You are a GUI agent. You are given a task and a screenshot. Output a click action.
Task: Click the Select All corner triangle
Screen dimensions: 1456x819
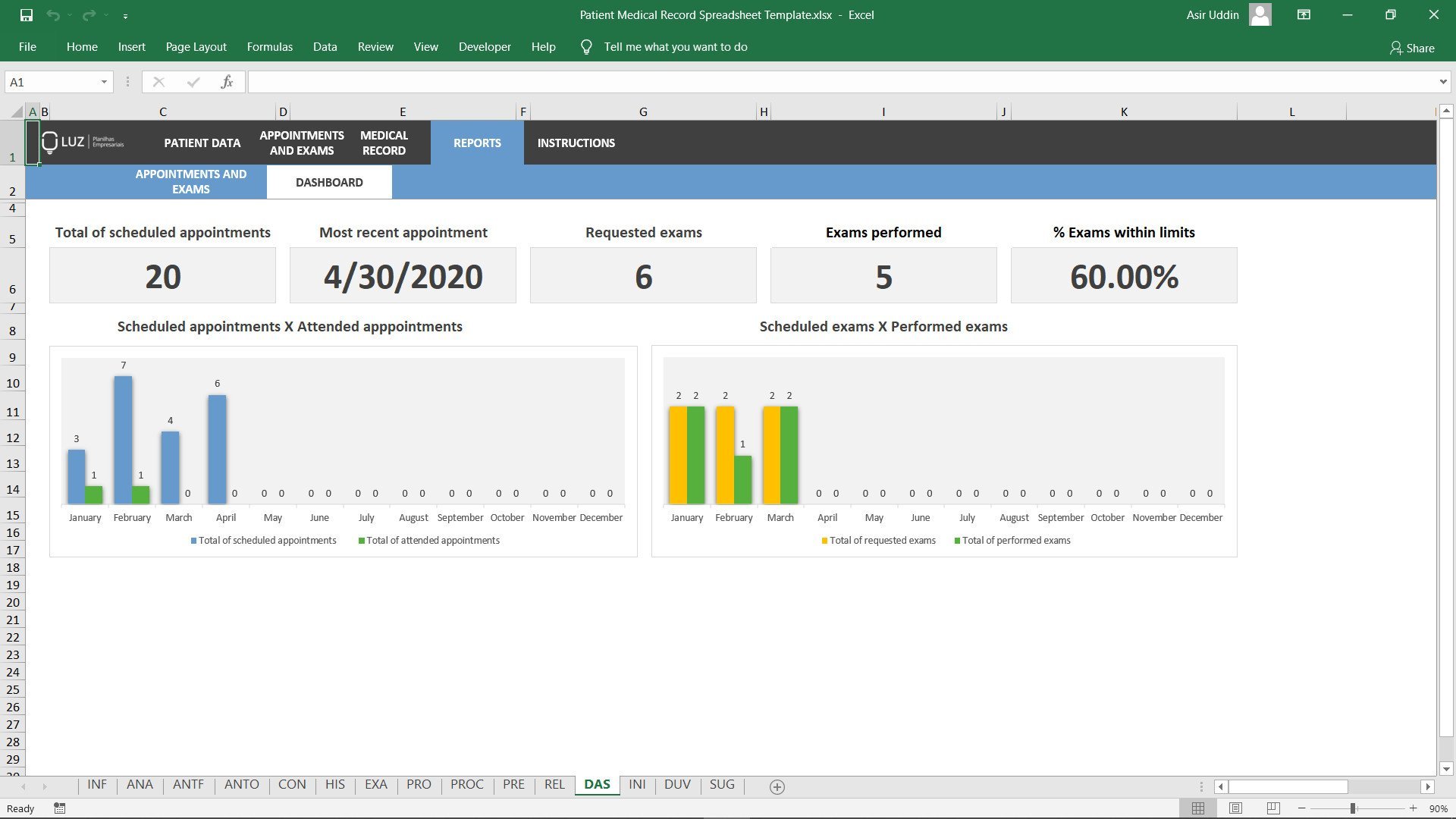pyautogui.click(x=16, y=112)
